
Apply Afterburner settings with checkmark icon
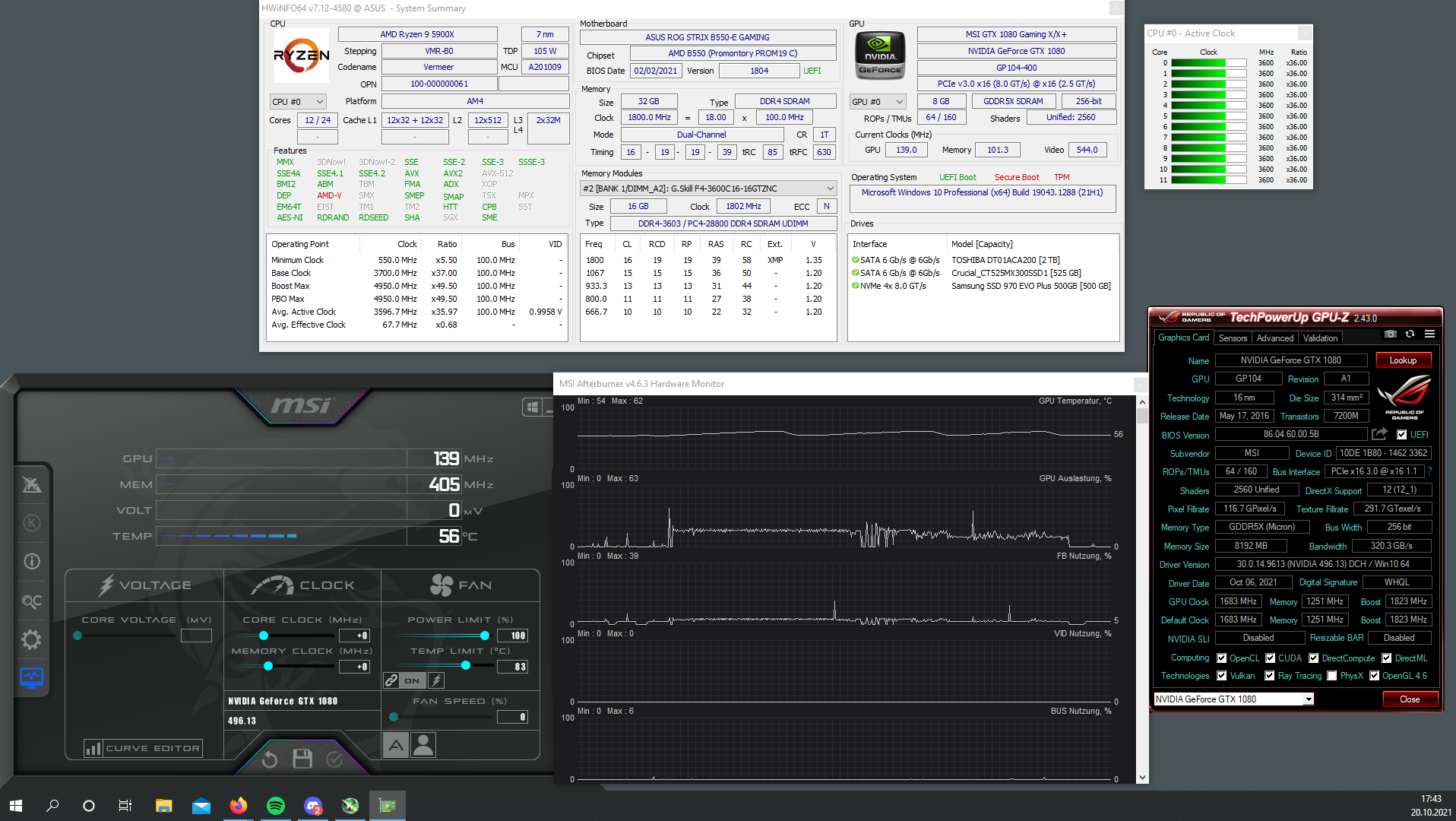point(335,759)
